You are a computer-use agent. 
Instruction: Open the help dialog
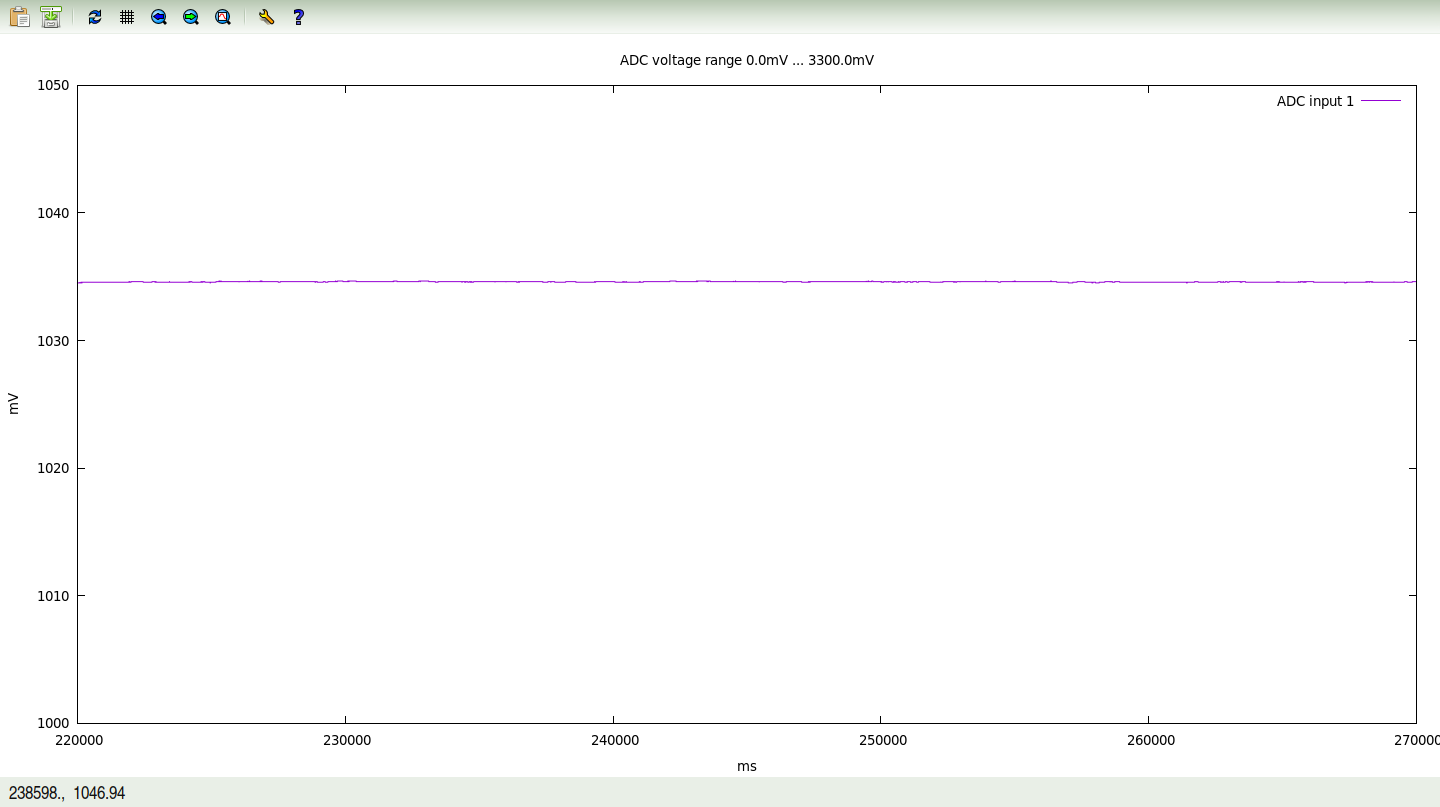coord(298,17)
